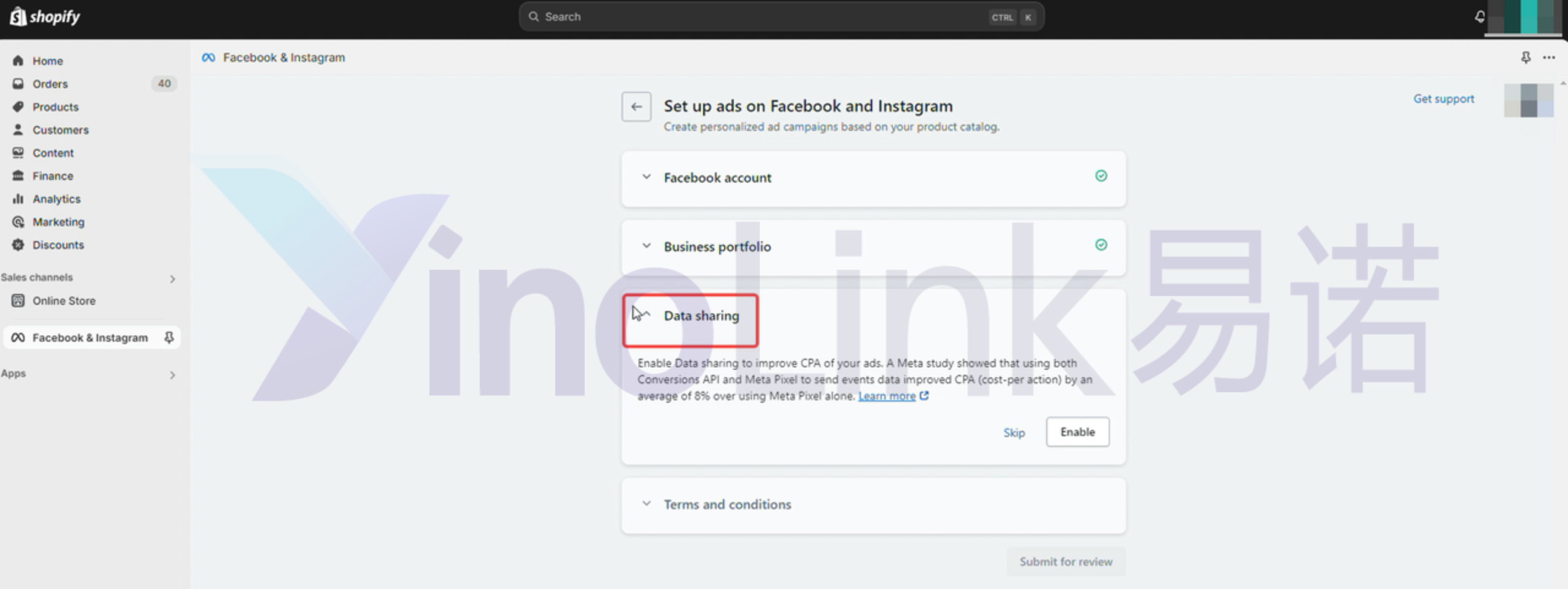Click the Facebook account completed checkmark
The image size is (1568, 589).
[1101, 176]
